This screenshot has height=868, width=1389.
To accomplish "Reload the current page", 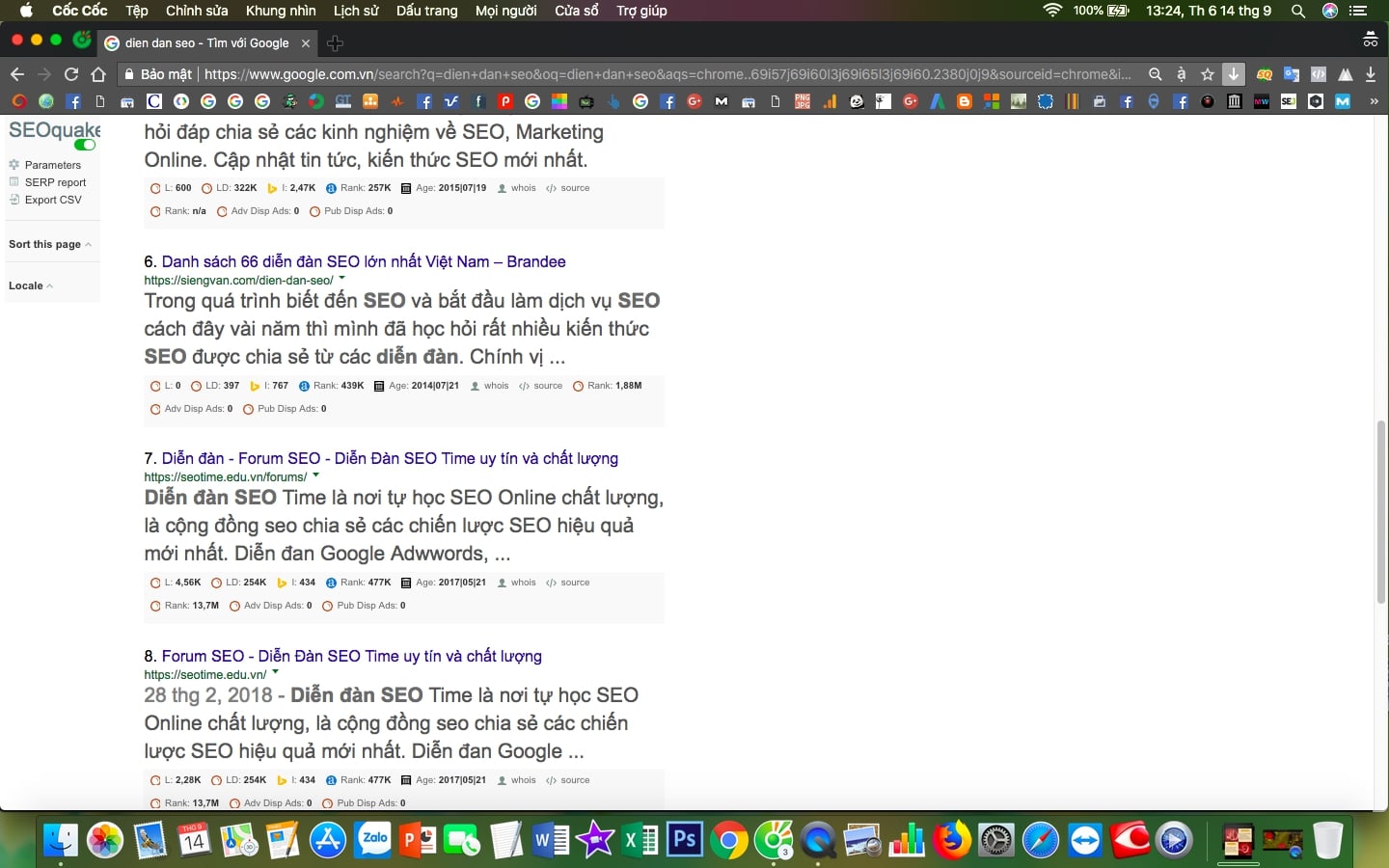I will 71,74.
